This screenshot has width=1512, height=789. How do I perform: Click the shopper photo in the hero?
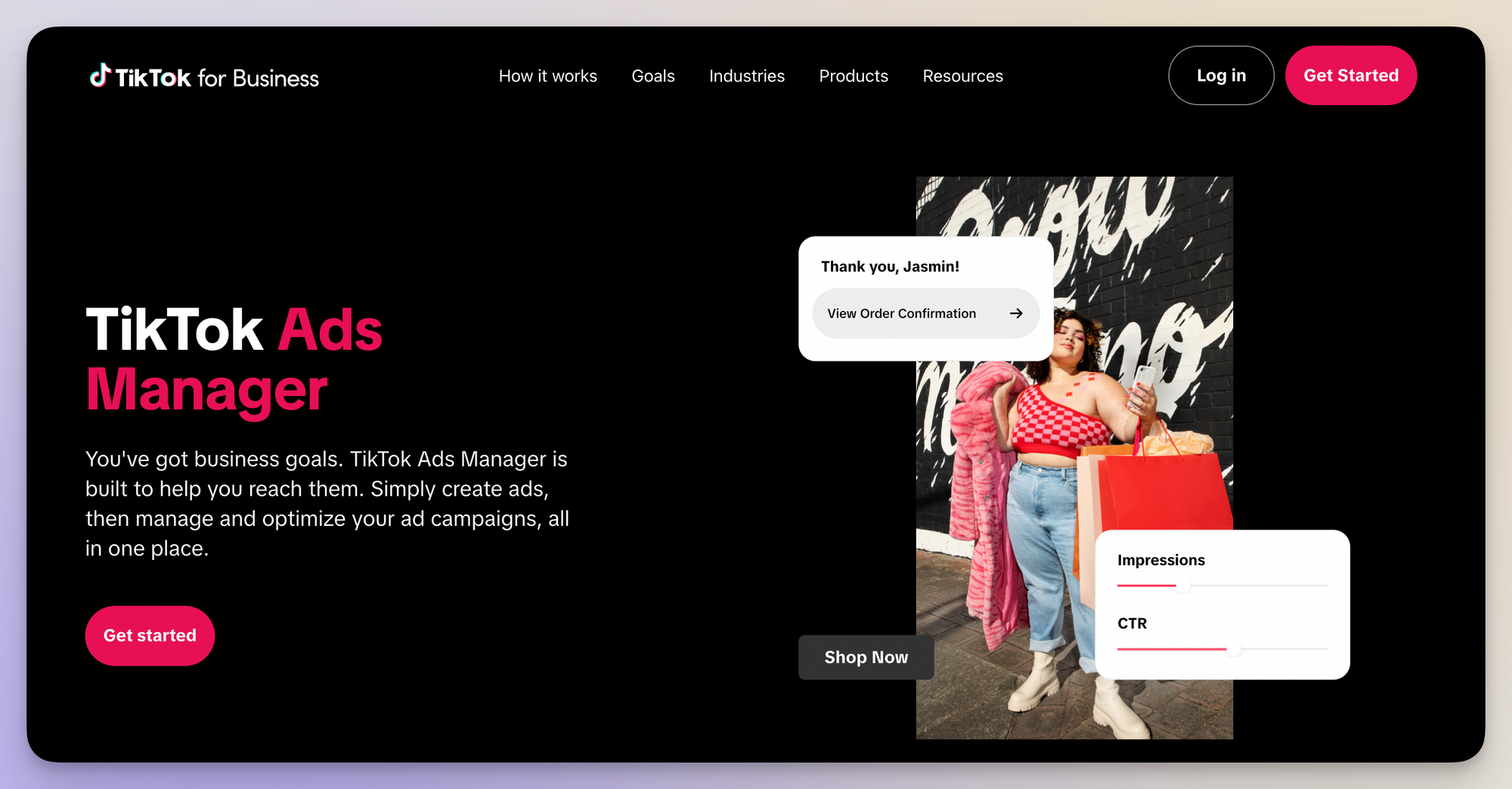coord(1074,458)
